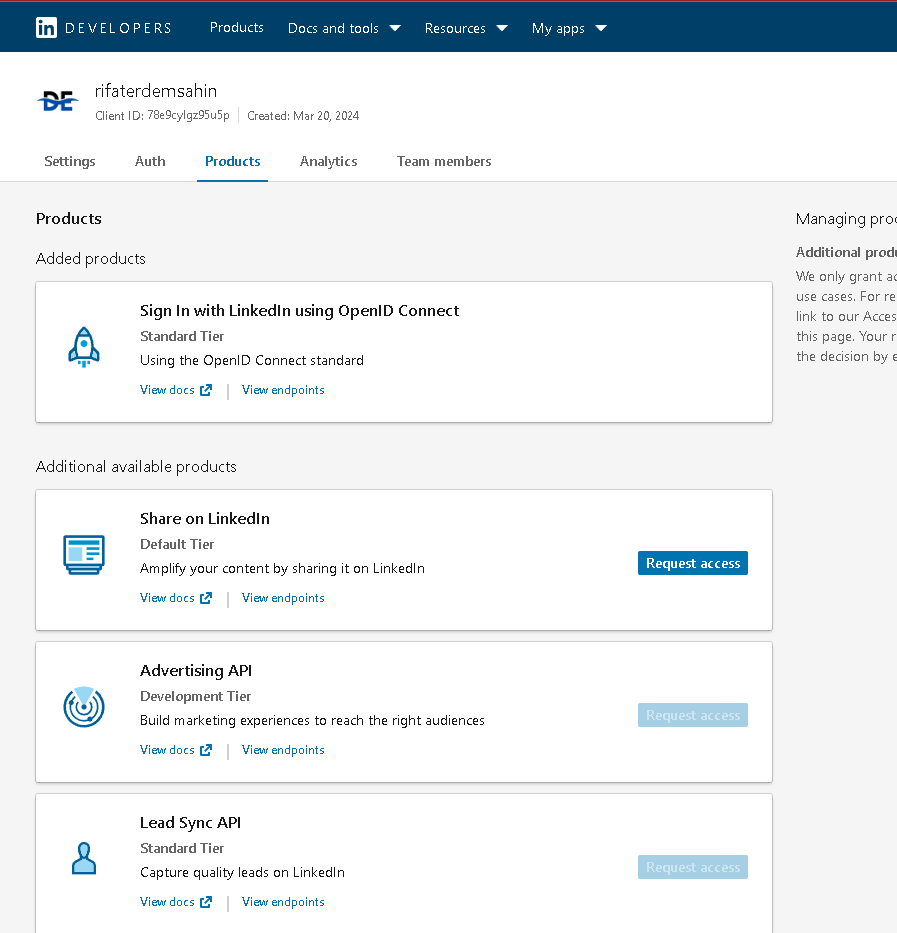Click the Development Tier label

pyautogui.click(x=195, y=696)
